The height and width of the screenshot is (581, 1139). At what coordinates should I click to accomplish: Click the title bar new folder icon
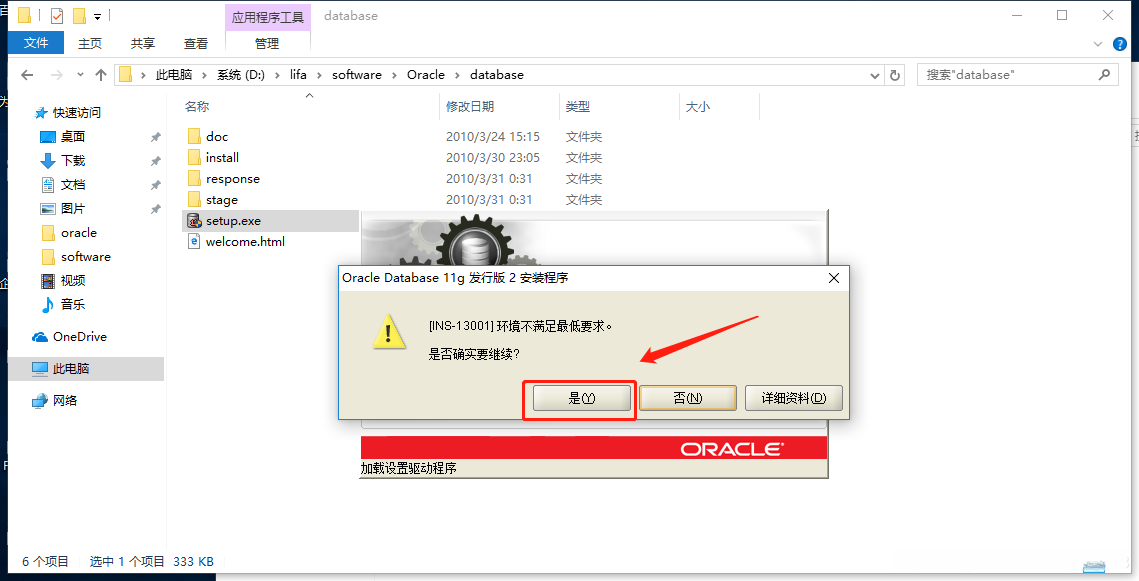tap(79, 15)
